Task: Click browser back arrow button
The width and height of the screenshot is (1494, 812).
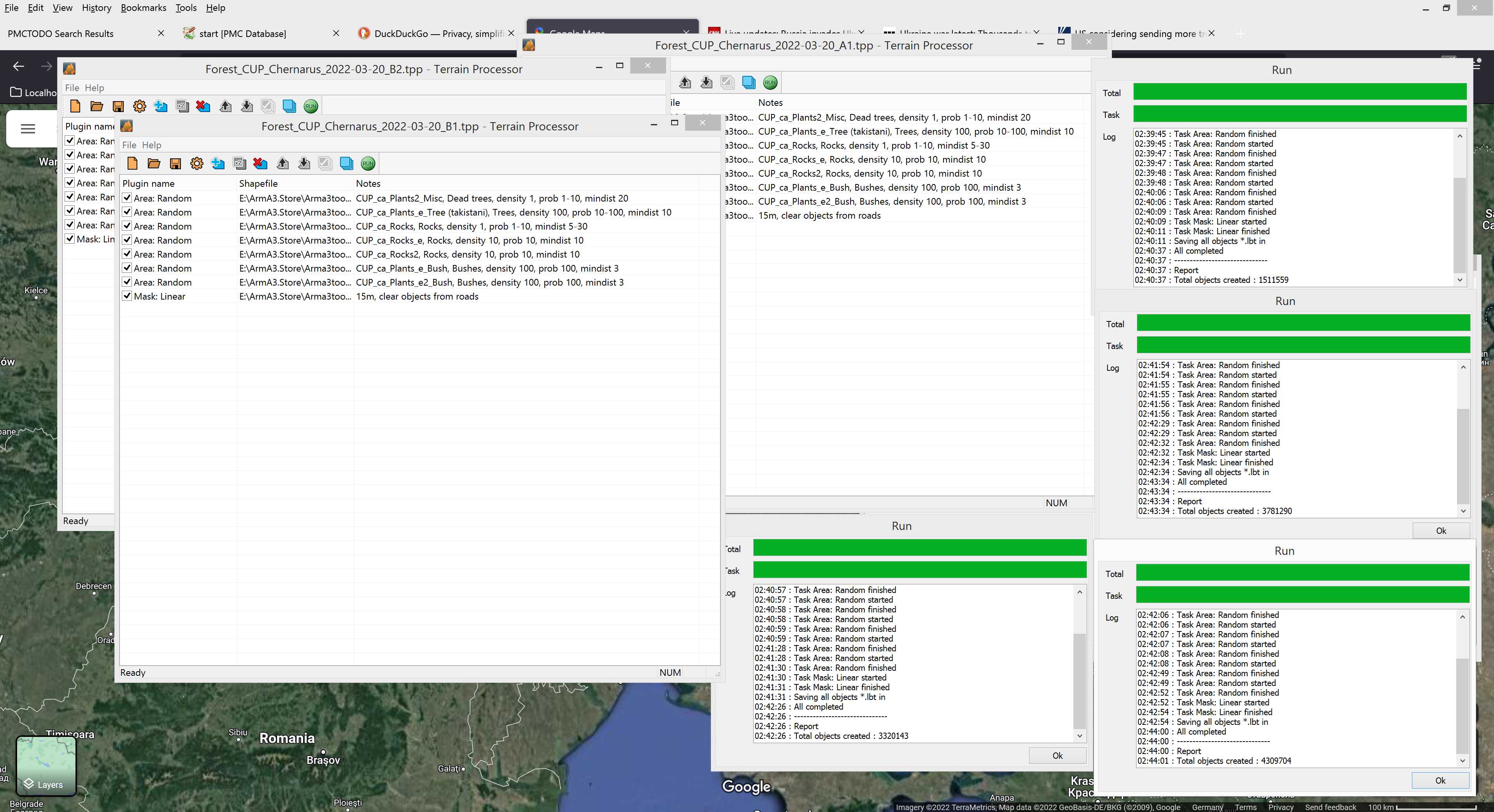Action: [19, 66]
